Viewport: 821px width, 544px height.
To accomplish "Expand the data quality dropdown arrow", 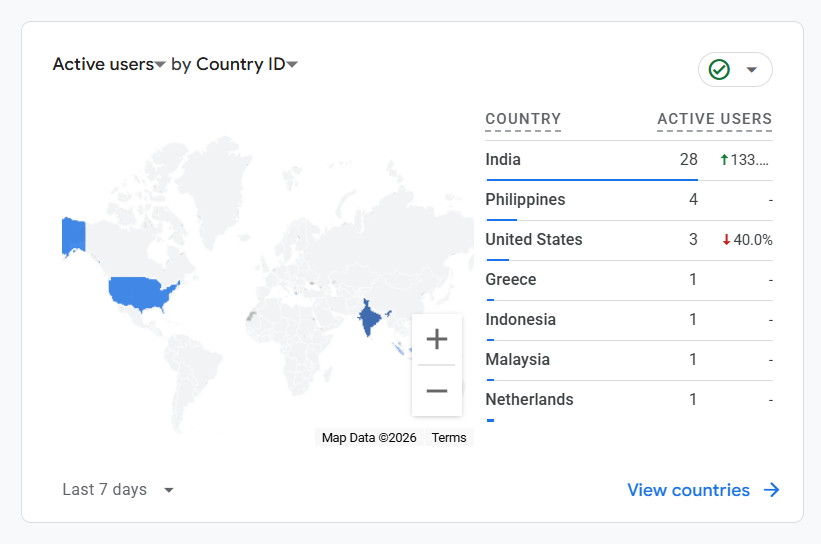I will pos(751,70).
